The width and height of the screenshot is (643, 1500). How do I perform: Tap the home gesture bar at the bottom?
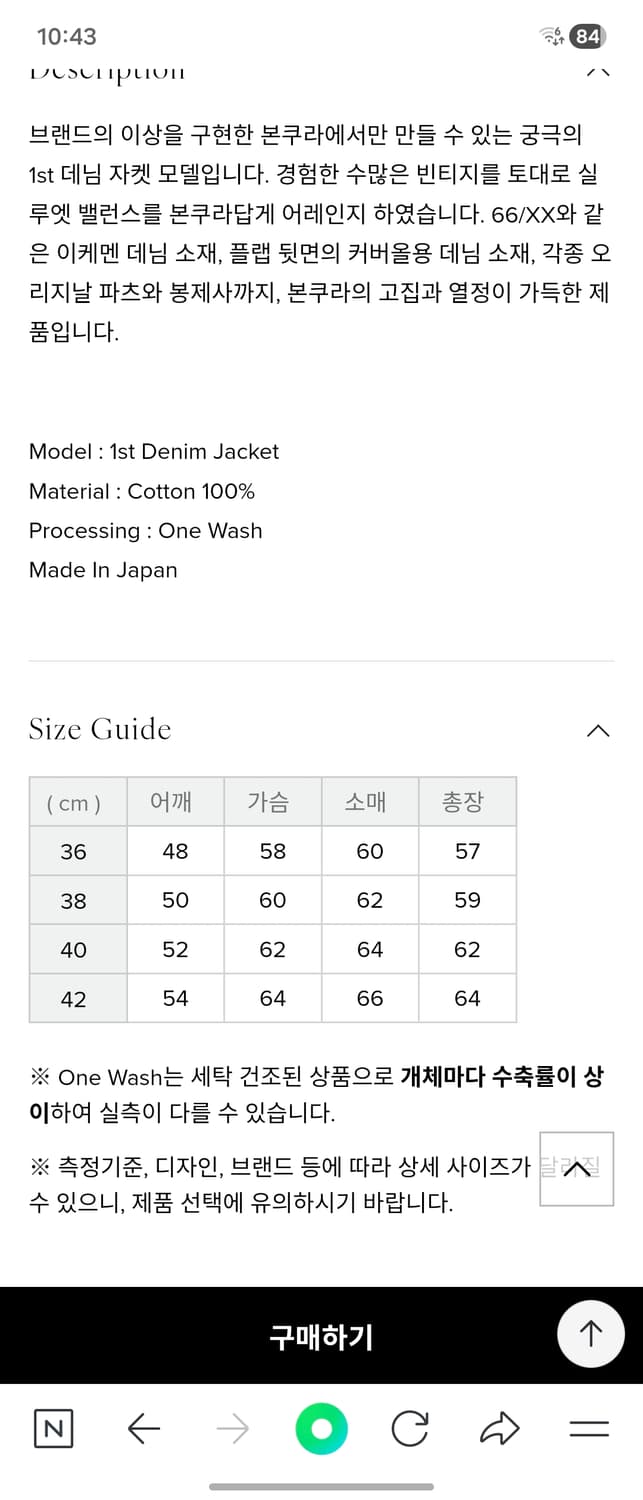point(321,1487)
